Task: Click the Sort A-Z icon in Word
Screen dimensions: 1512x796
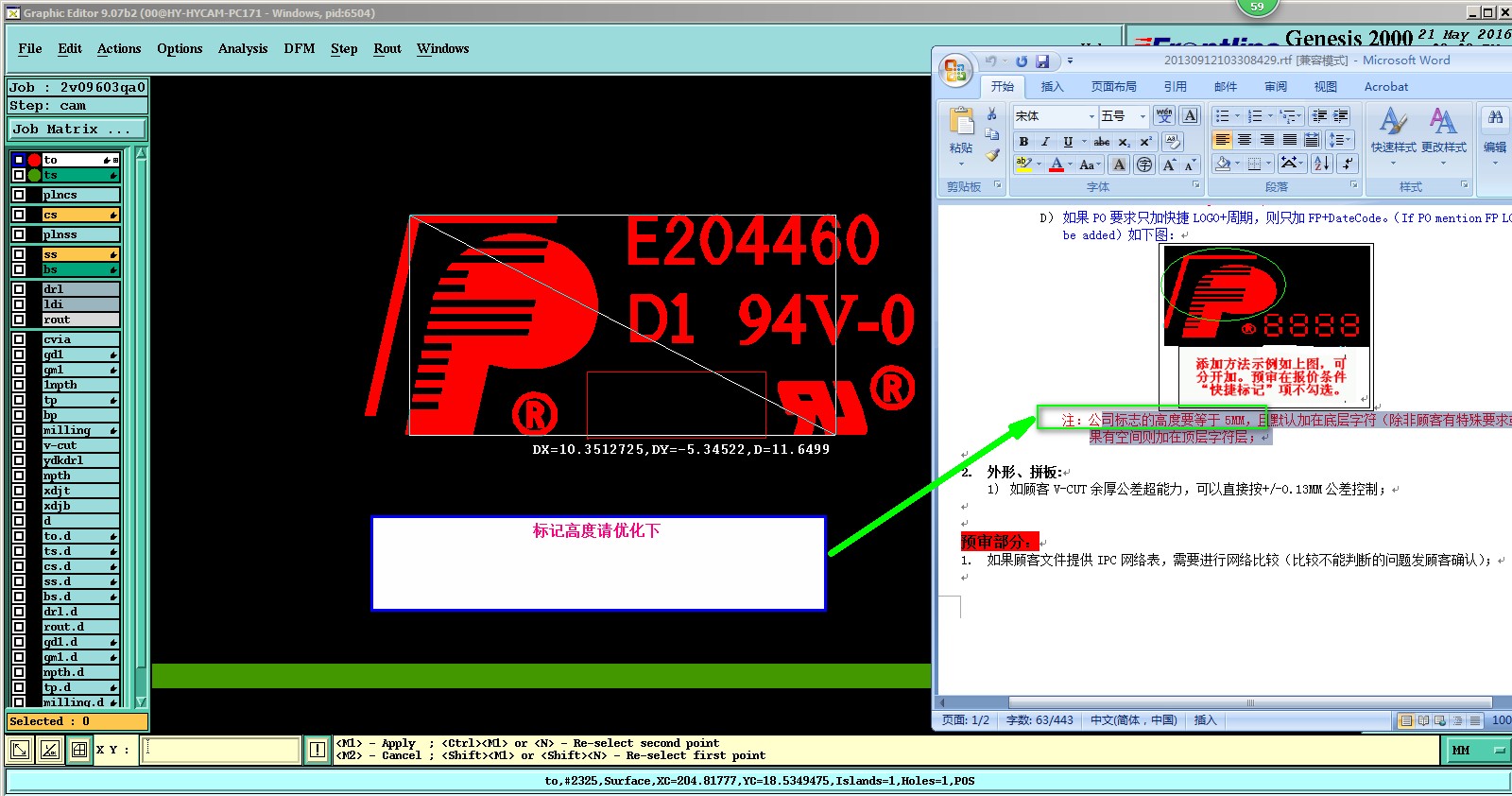Action: [x=1322, y=164]
